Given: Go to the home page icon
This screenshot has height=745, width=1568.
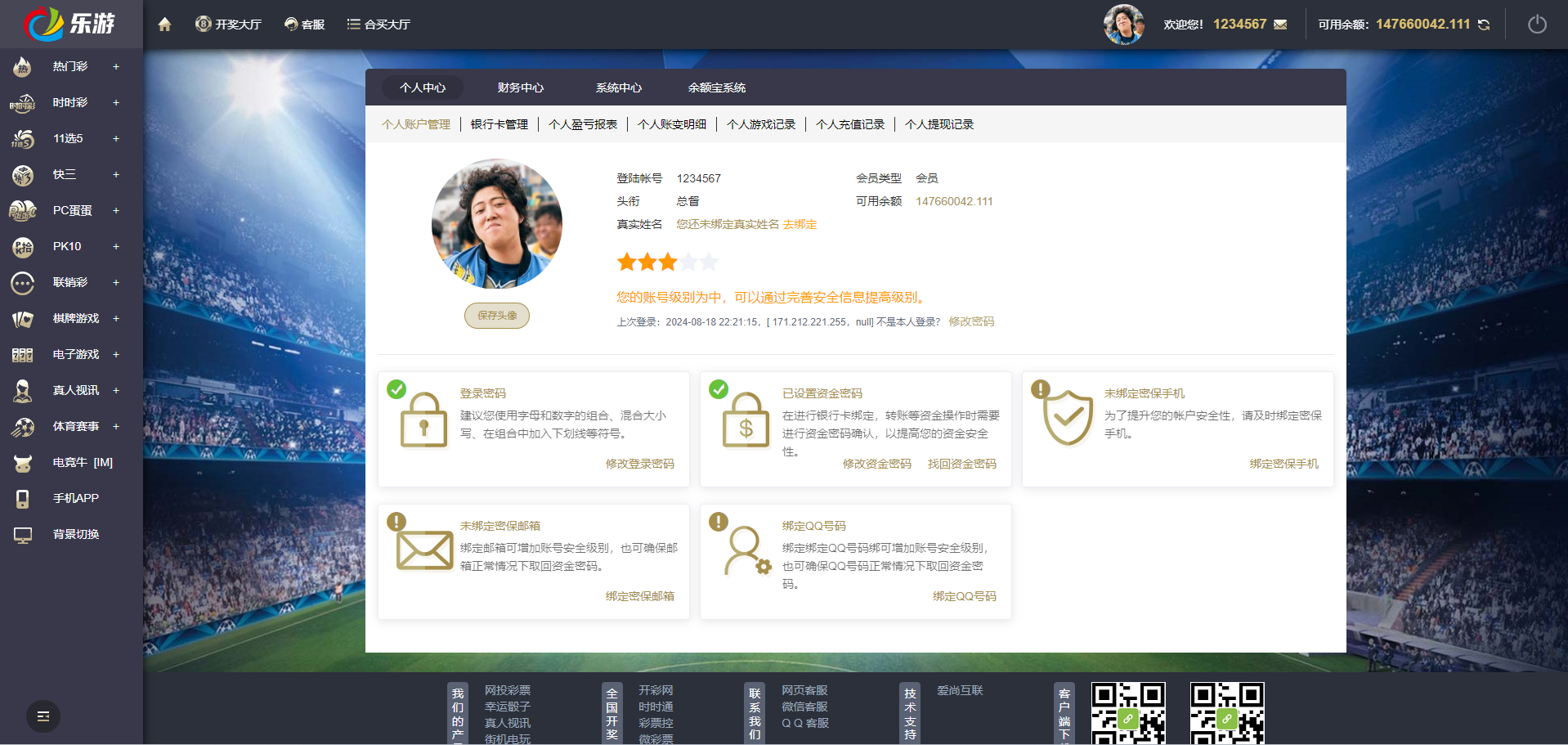Looking at the screenshot, I should coord(164,25).
